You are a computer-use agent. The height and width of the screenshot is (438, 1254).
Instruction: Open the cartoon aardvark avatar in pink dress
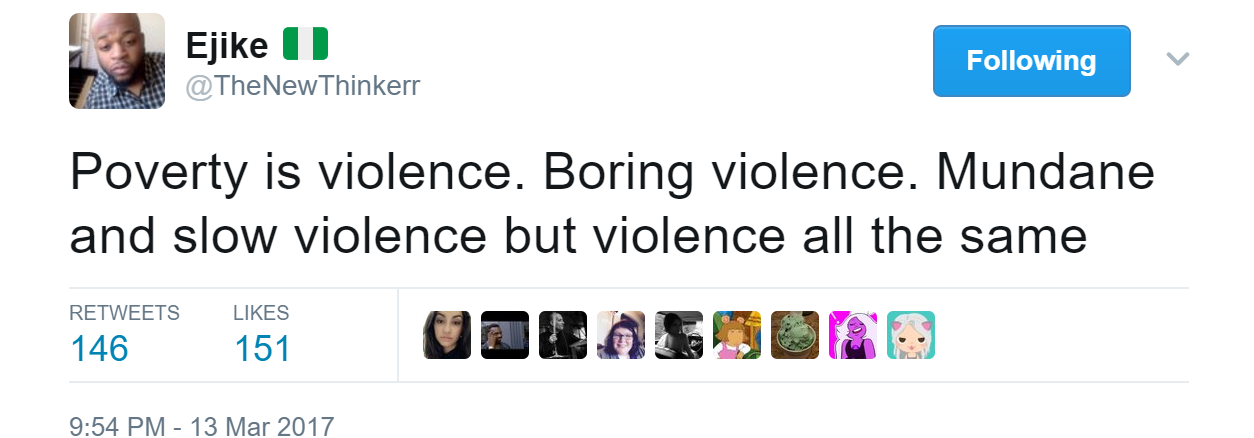tap(737, 335)
